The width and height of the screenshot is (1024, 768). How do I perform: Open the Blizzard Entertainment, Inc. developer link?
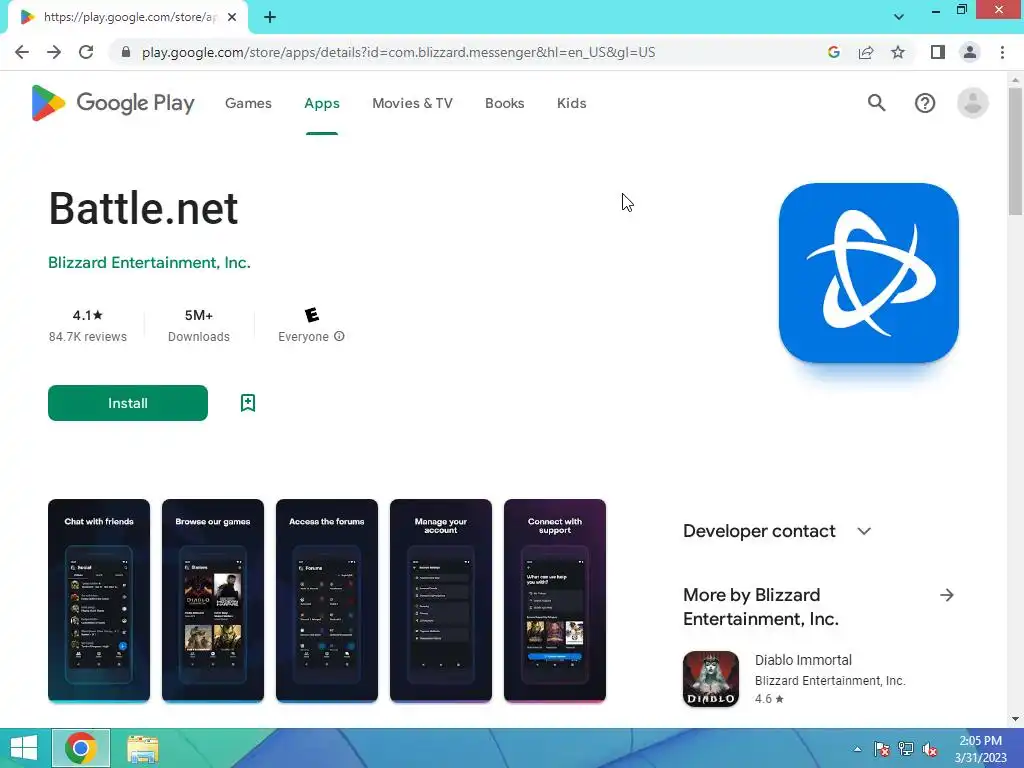[x=149, y=263]
